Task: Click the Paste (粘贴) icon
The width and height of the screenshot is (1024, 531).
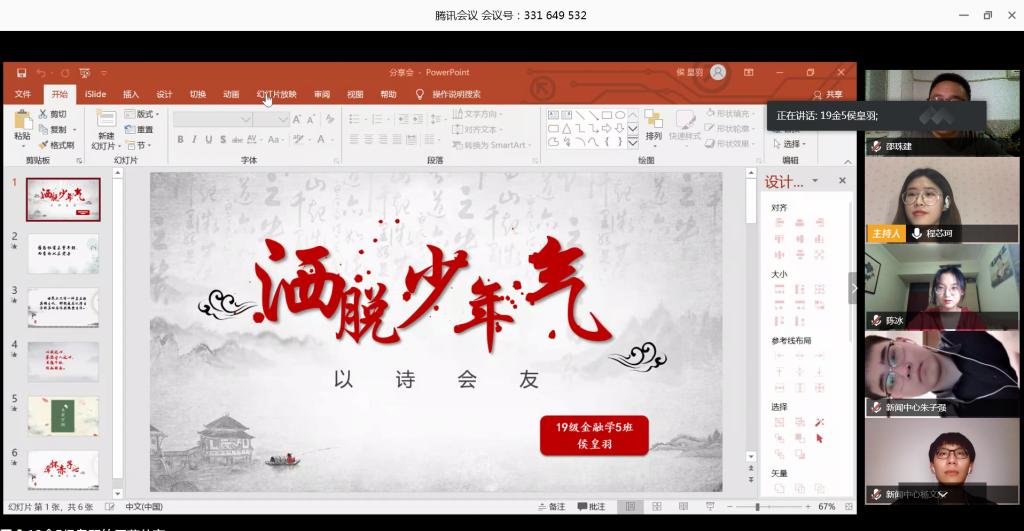Action: pos(22,123)
